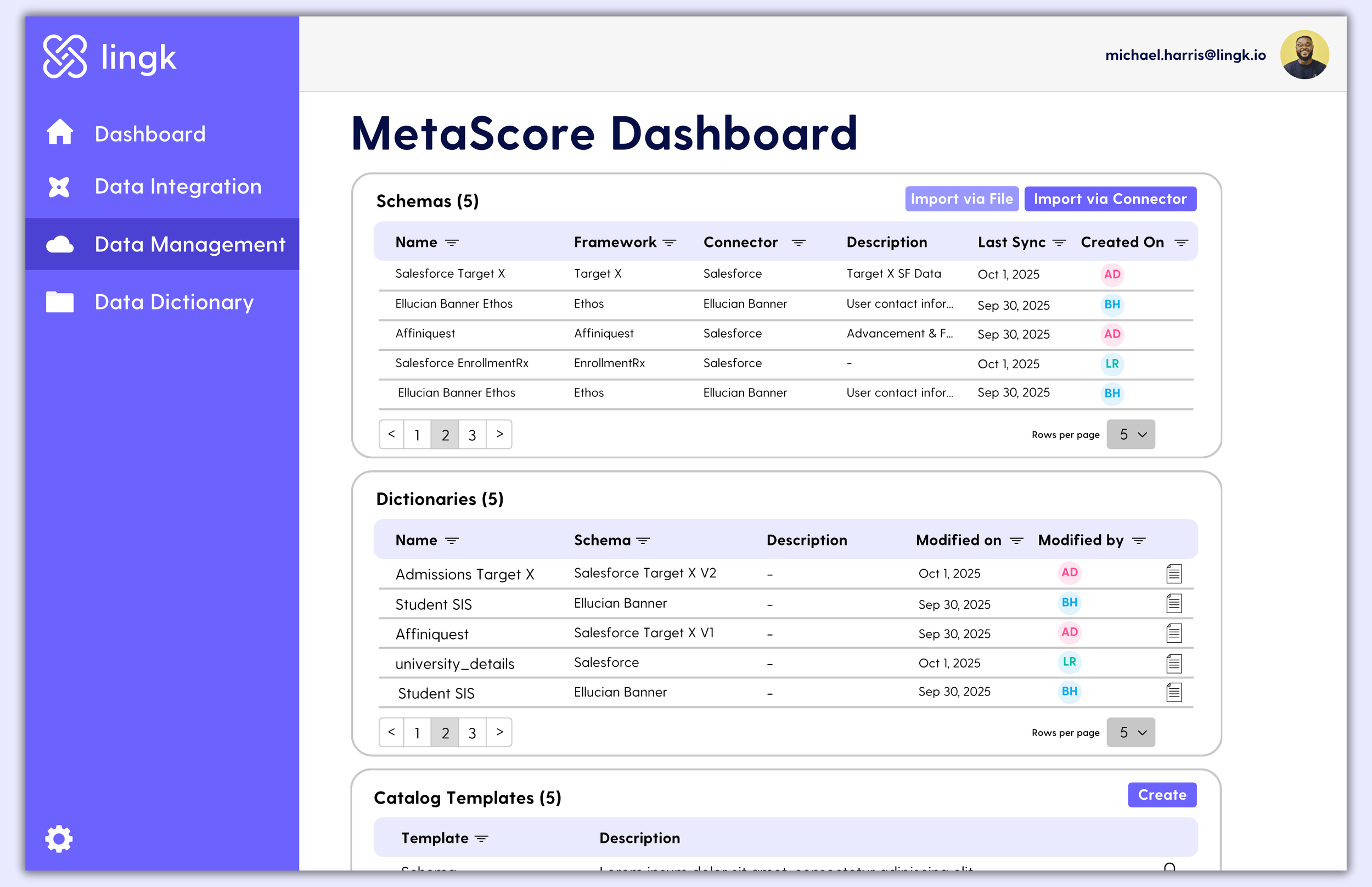Click the Template column filter icon
Image resolution: width=1372 pixels, height=887 pixels.
click(x=481, y=839)
